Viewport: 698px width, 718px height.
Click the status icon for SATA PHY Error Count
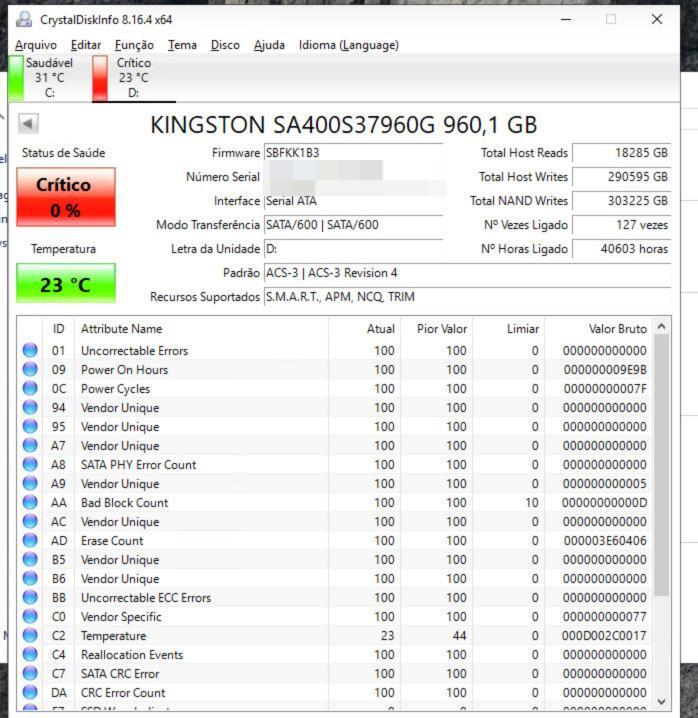tap(30, 464)
